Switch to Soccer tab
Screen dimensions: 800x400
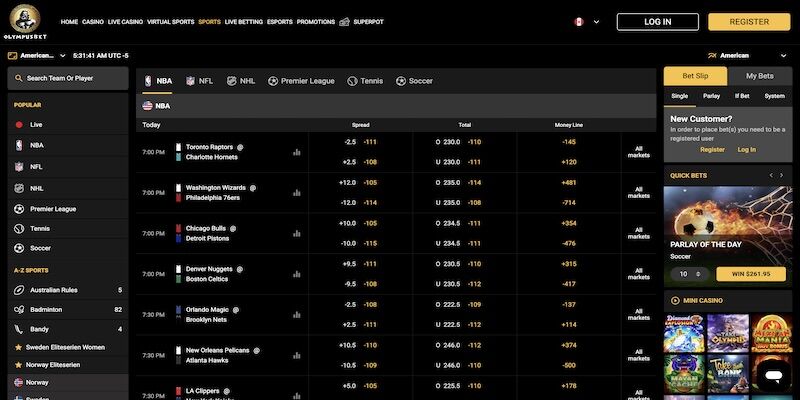click(414, 81)
